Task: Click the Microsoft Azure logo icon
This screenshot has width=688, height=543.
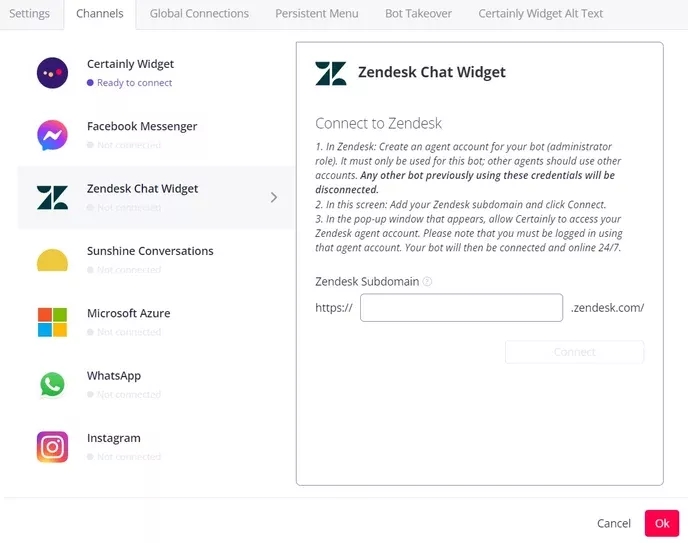Action: 52,322
